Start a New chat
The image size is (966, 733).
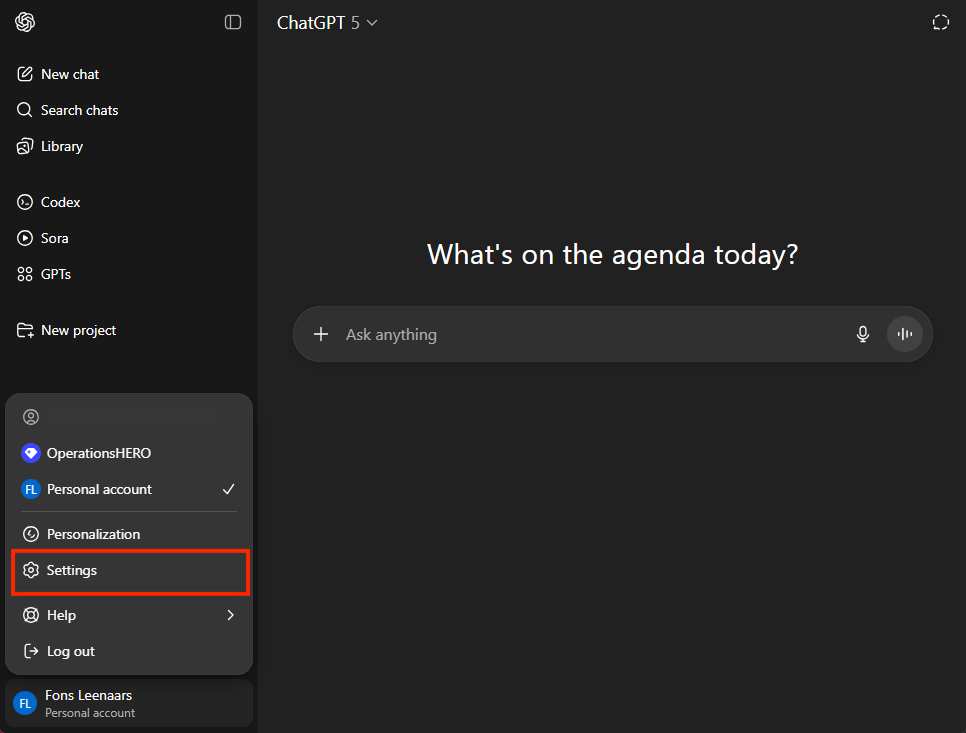coord(70,74)
